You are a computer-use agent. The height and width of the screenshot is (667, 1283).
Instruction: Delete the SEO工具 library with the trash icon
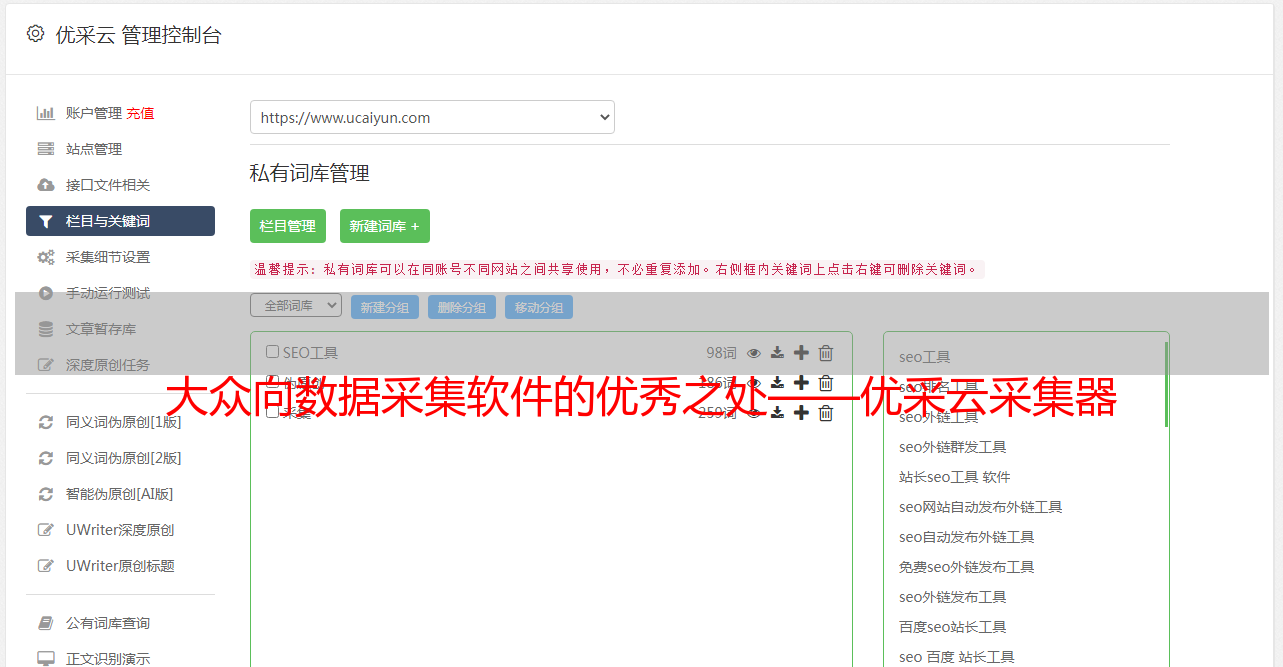pos(826,353)
